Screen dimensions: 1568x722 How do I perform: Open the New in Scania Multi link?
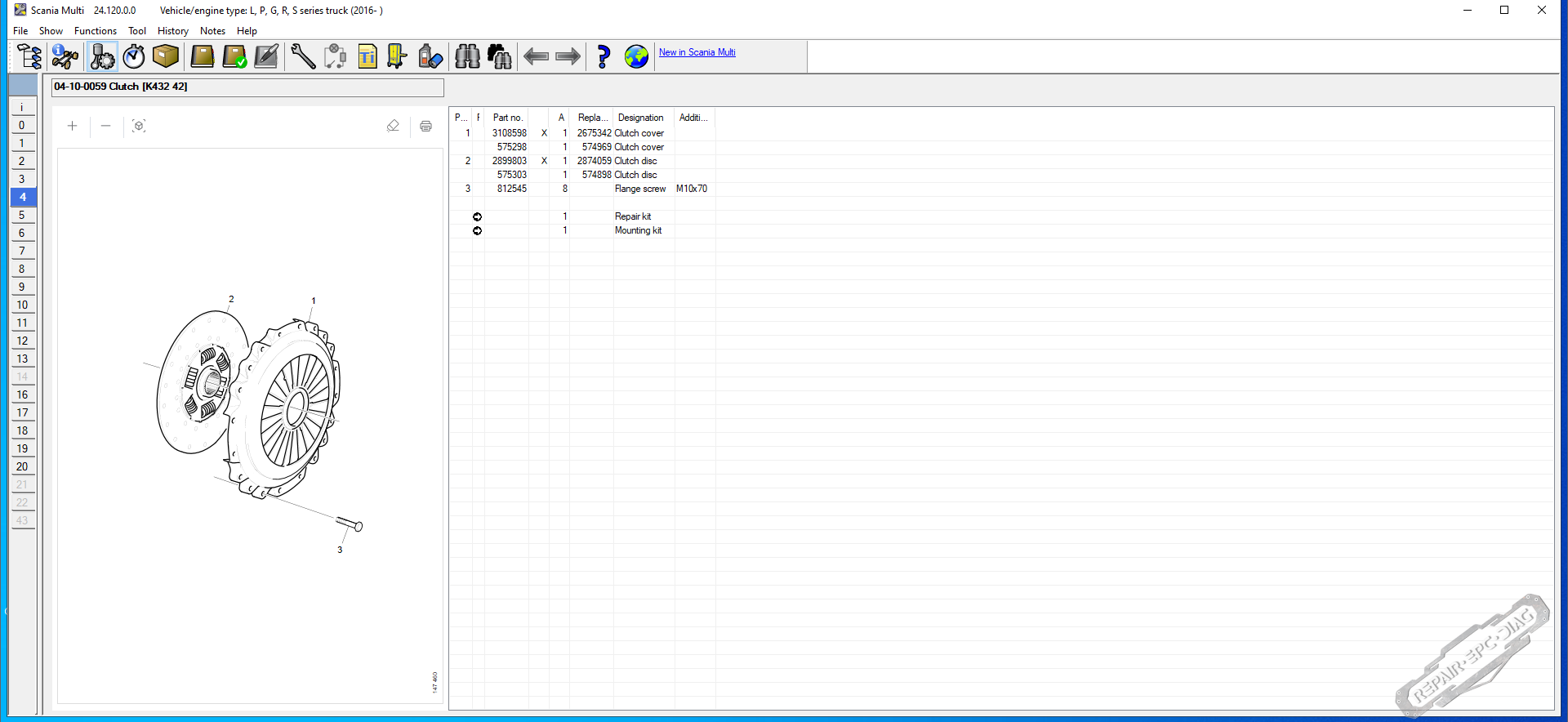tap(697, 52)
